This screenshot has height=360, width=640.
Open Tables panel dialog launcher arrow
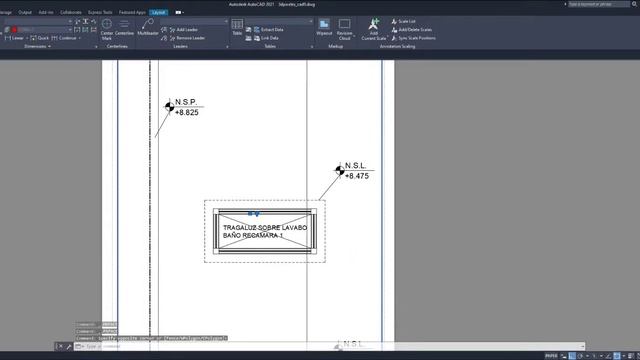[x=312, y=47]
